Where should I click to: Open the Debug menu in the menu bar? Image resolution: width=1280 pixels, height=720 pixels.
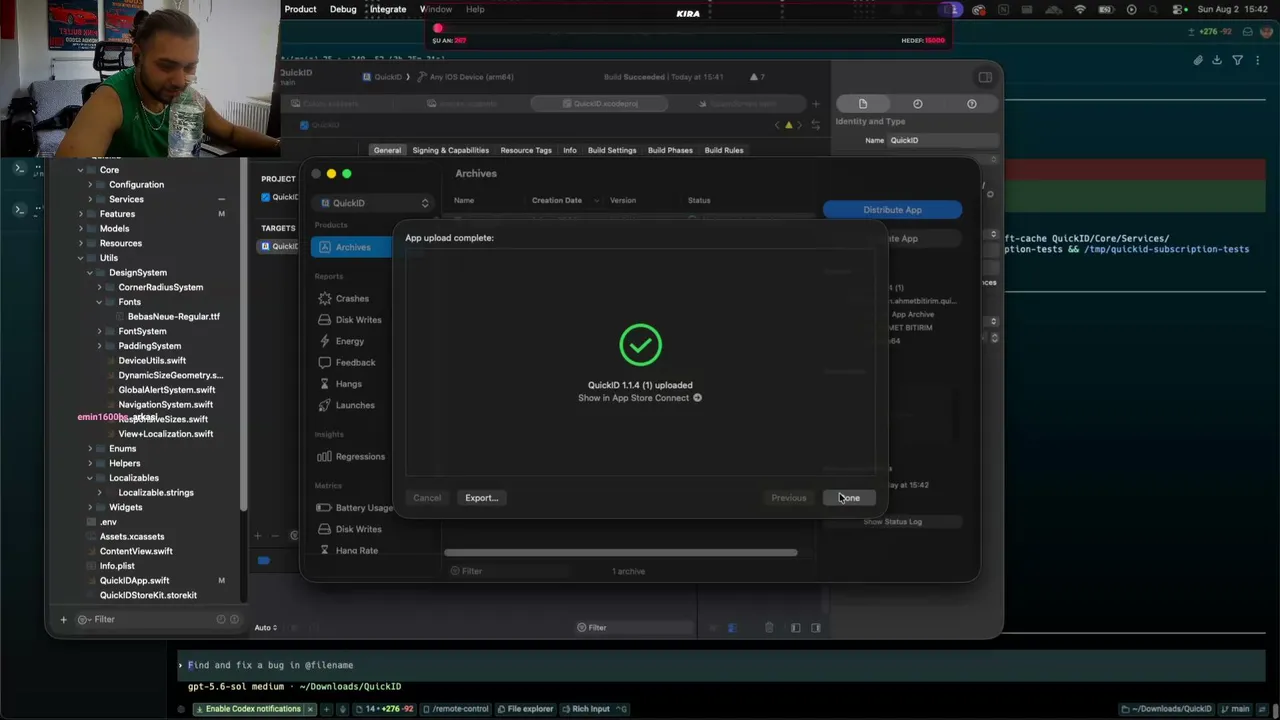(343, 9)
